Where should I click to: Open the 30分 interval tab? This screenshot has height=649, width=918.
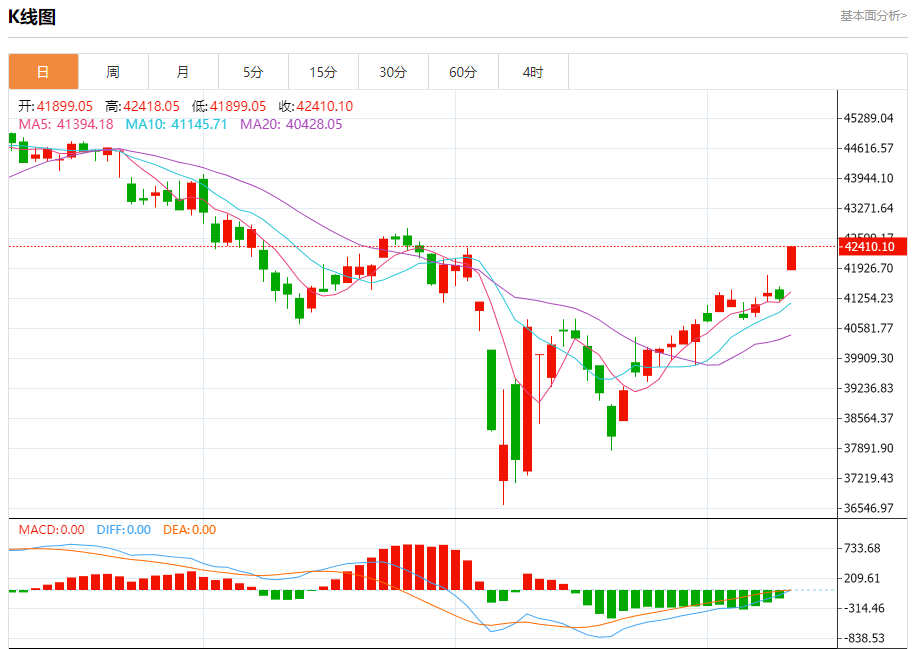click(x=393, y=72)
